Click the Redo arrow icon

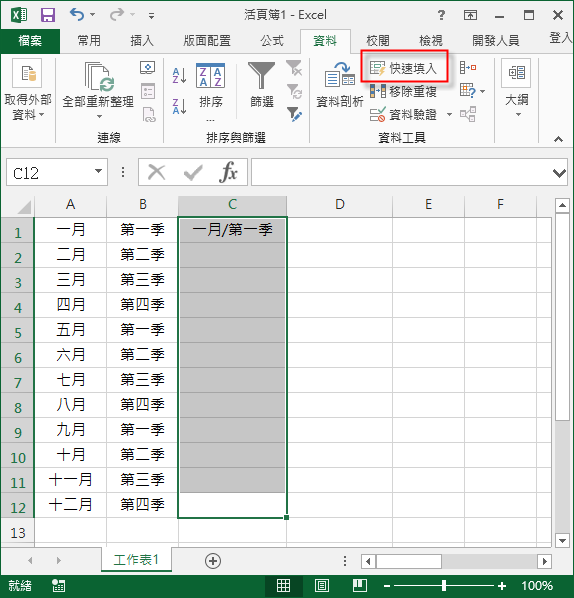coord(116,15)
